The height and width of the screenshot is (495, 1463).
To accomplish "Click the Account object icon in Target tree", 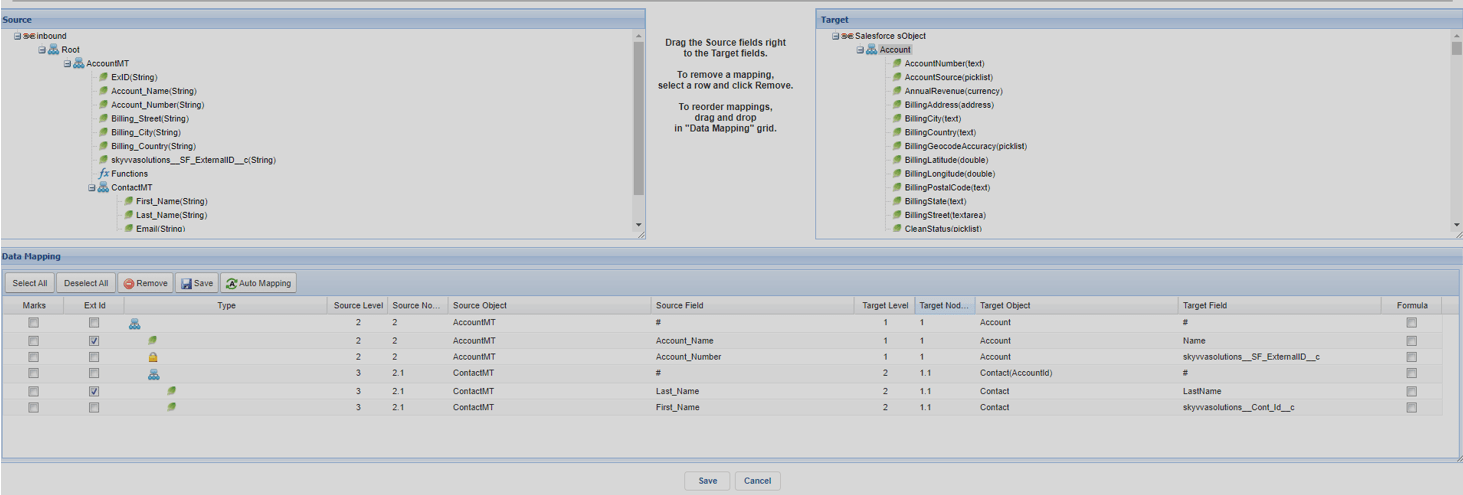I will pyautogui.click(x=871, y=50).
